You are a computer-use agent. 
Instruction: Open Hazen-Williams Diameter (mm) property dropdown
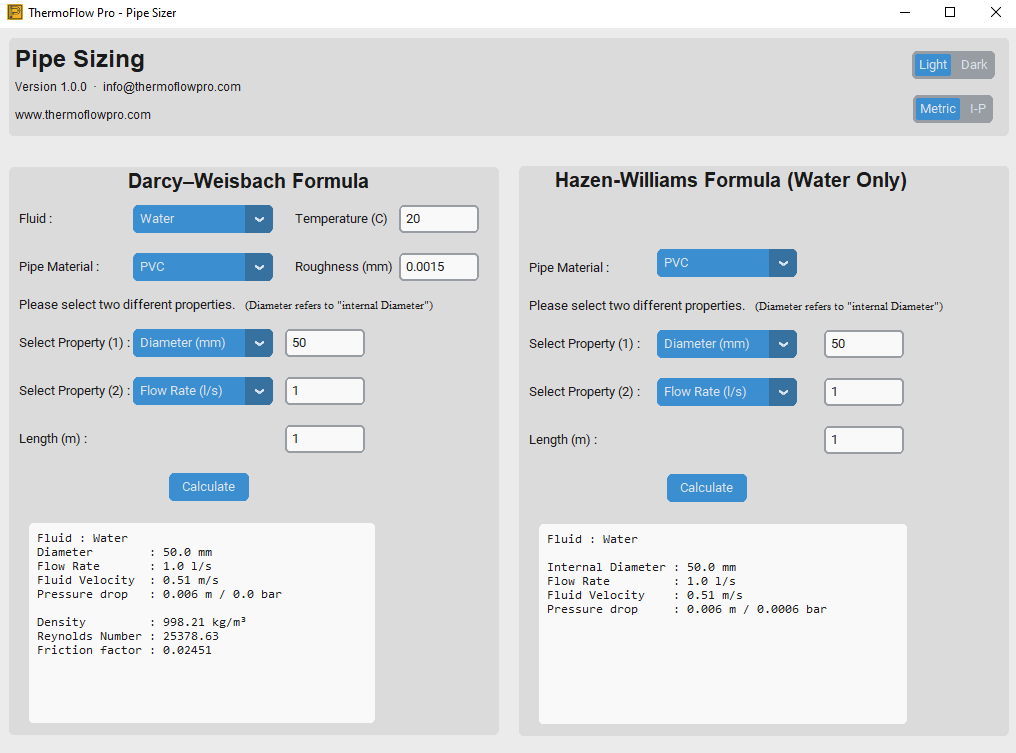[x=726, y=344]
